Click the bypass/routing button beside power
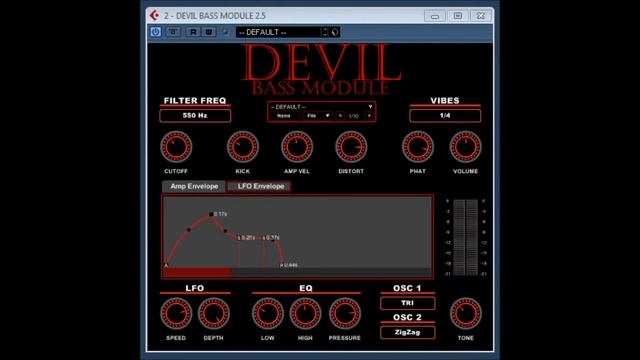Image resolution: width=640 pixels, height=360 pixels. click(x=173, y=32)
